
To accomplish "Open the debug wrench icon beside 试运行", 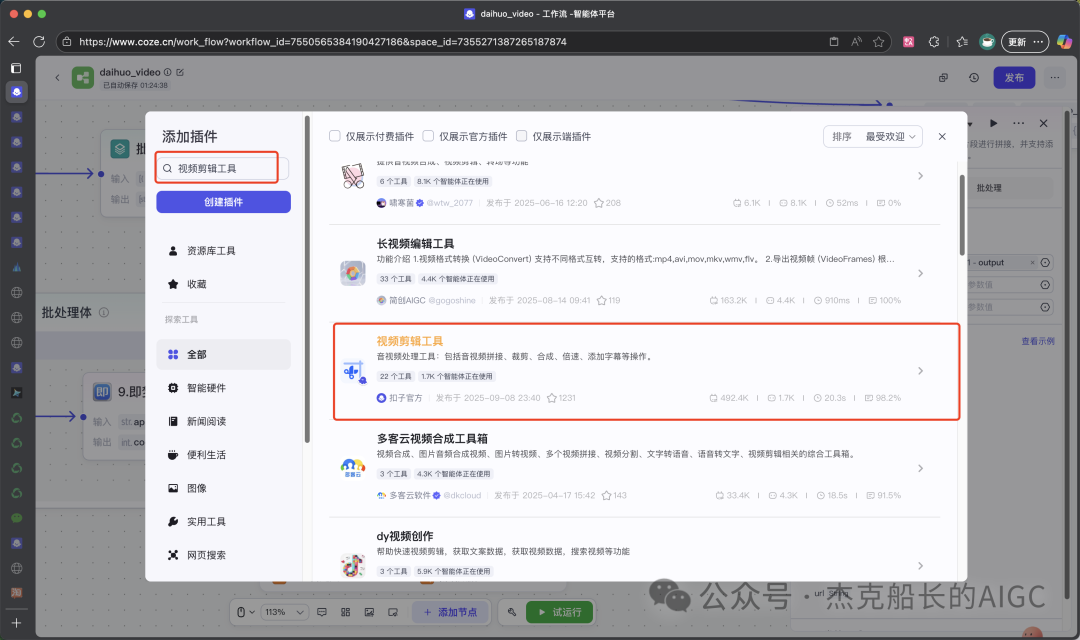I will [x=512, y=612].
